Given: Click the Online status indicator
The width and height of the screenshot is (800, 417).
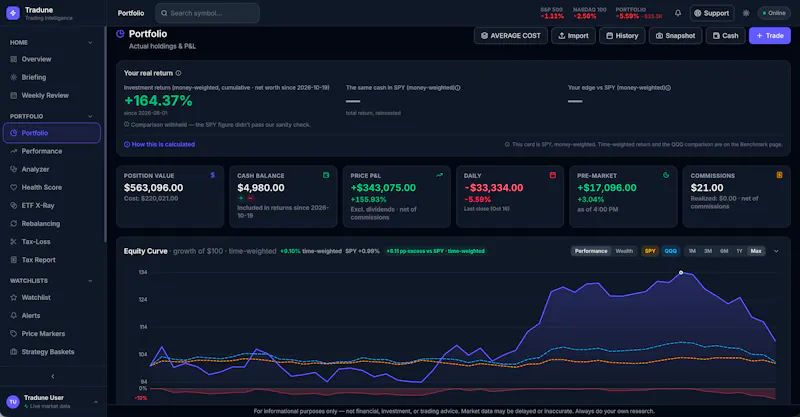Looking at the screenshot, I should tap(774, 13).
